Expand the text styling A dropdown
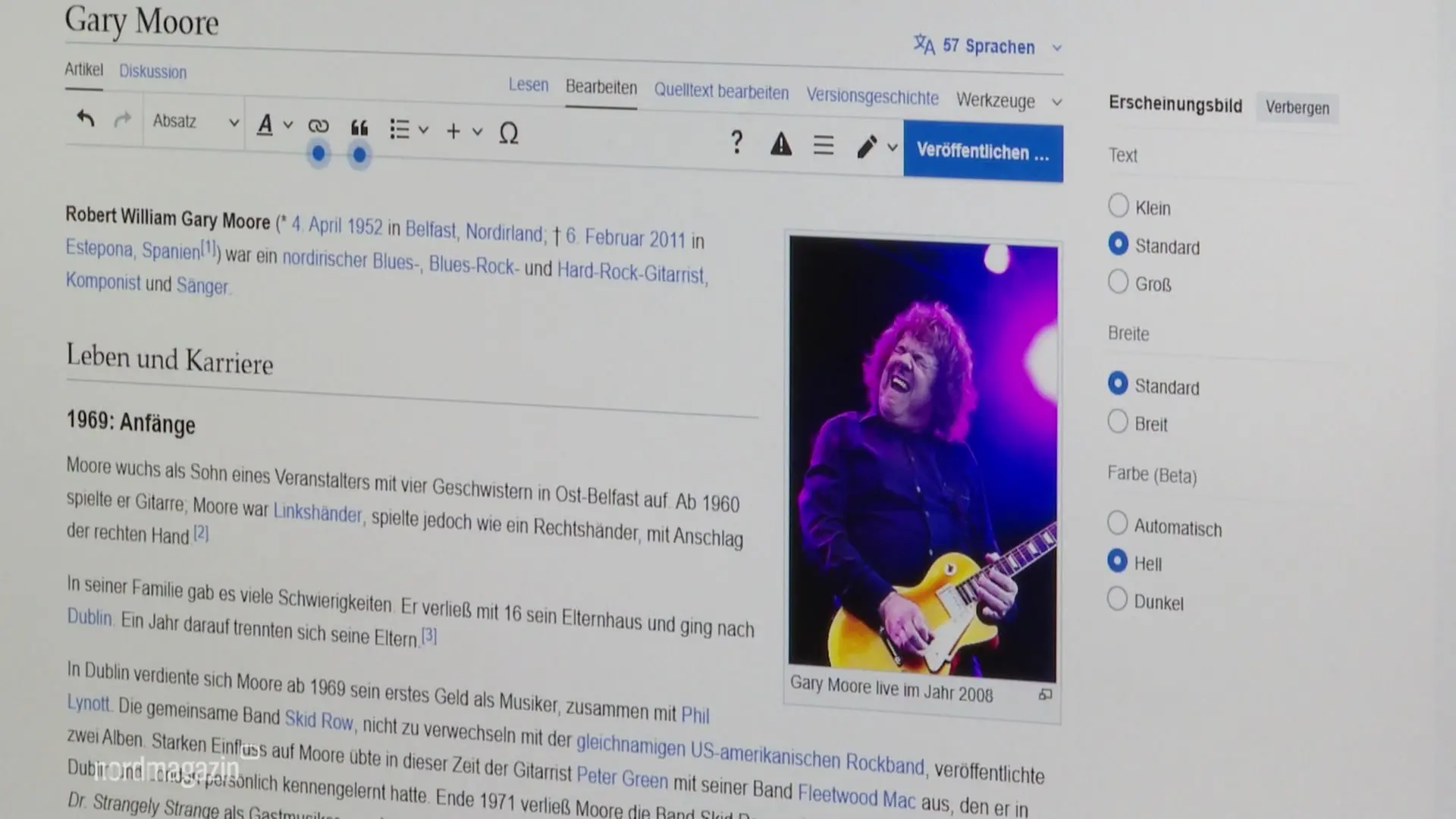 273,124
